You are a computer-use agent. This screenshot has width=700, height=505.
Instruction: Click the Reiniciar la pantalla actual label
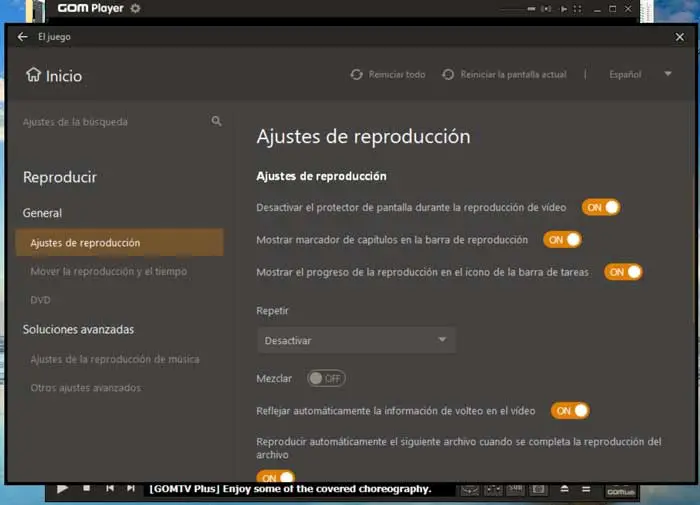click(x=513, y=75)
